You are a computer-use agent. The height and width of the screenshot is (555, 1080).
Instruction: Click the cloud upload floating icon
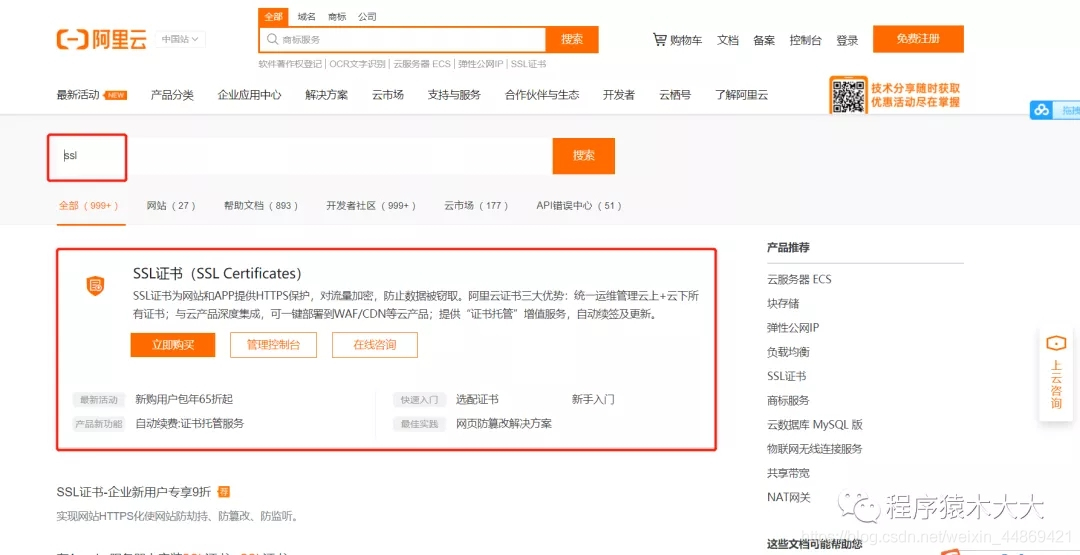tap(1041, 110)
